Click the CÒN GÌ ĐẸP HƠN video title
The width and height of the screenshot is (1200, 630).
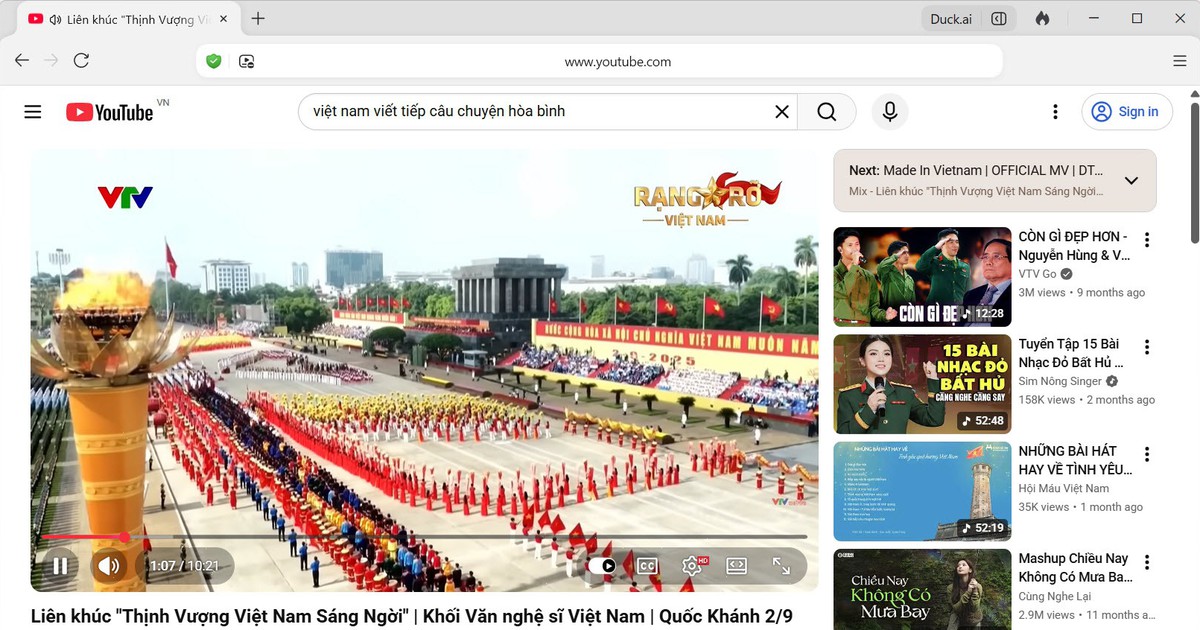pos(1074,246)
